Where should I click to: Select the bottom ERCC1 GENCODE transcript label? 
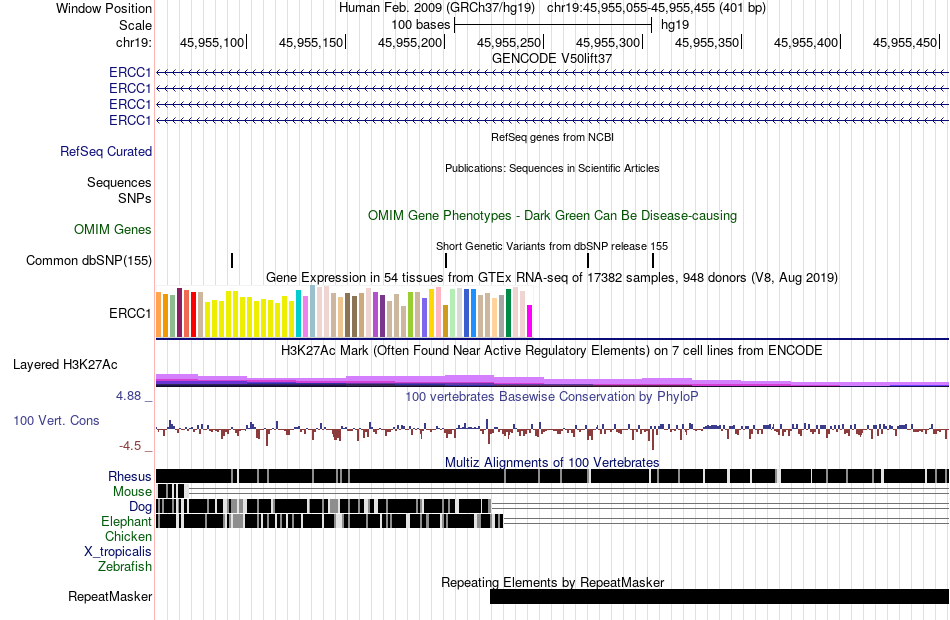pyautogui.click(x=130, y=121)
